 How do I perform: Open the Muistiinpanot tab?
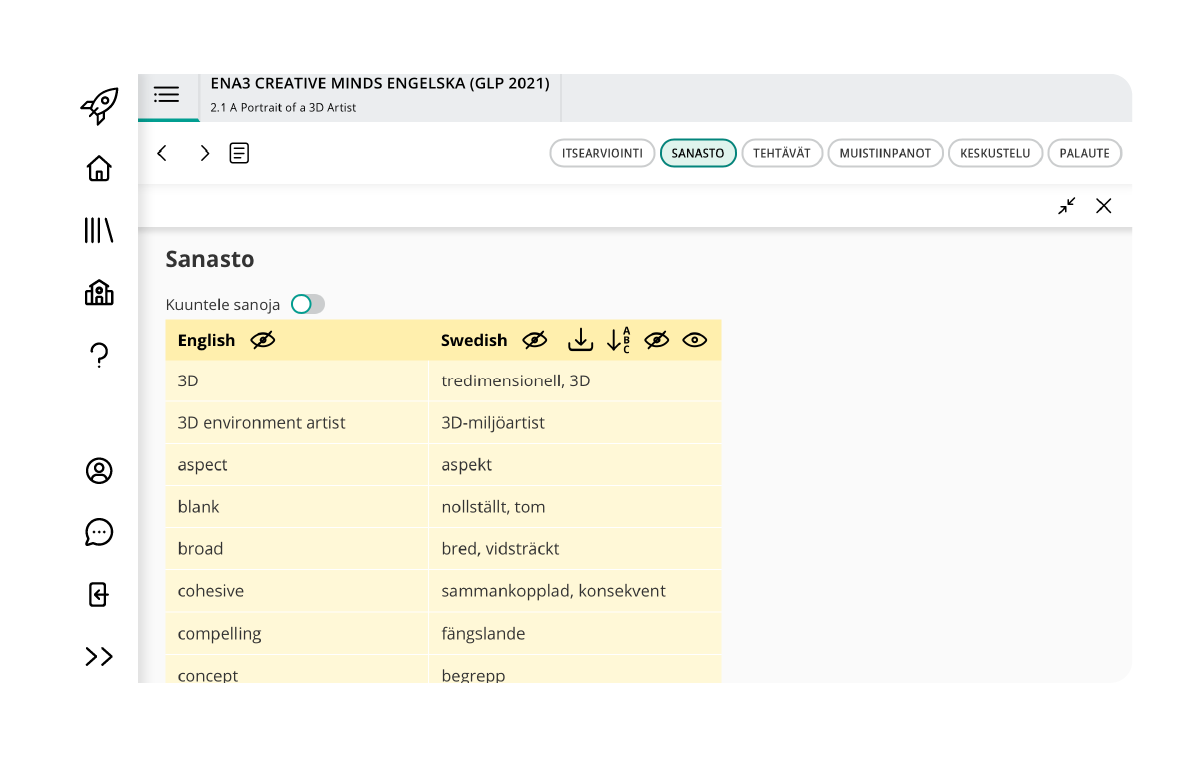click(x=885, y=153)
